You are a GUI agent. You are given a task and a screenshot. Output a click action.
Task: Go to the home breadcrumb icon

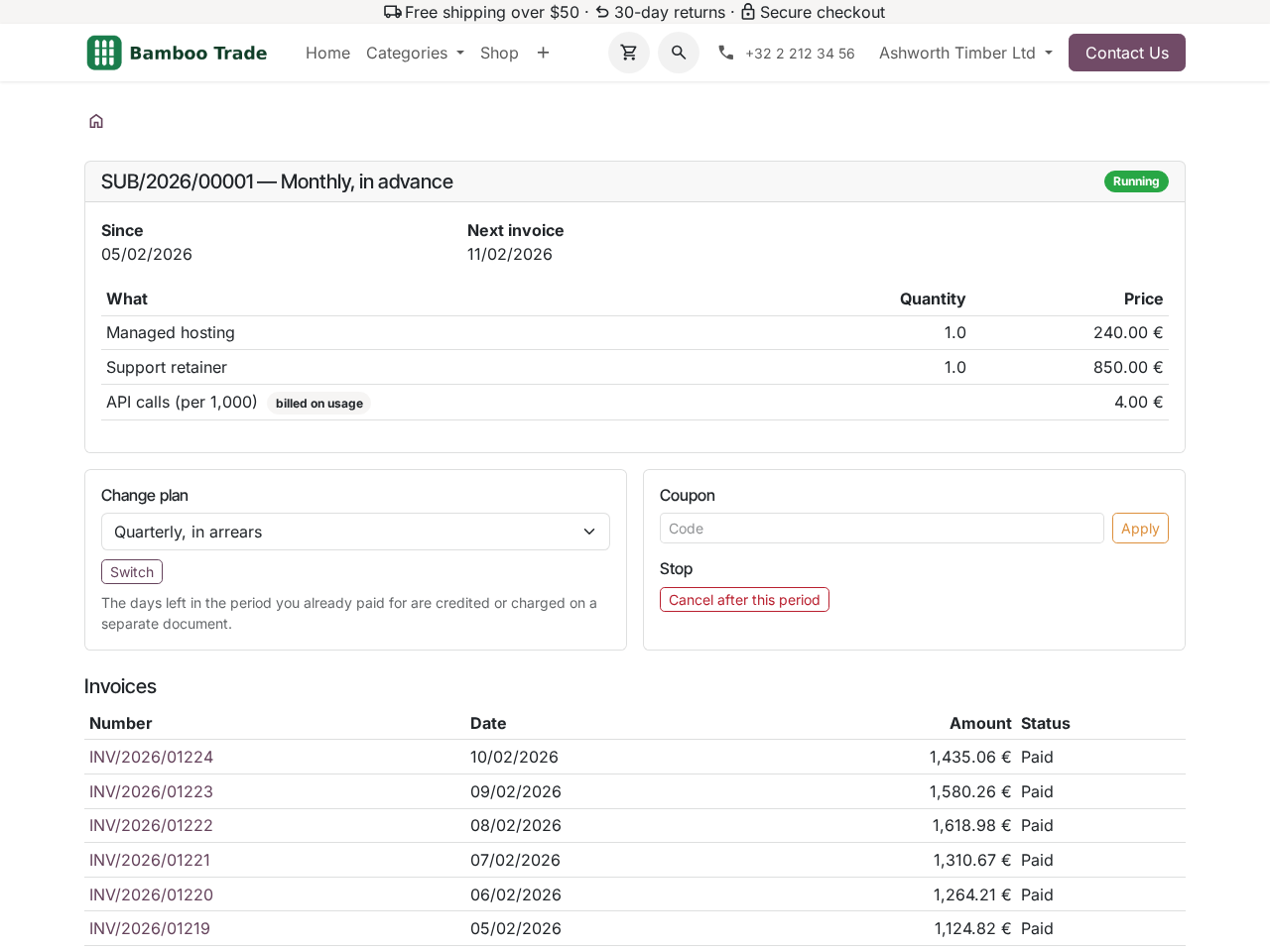point(96,121)
